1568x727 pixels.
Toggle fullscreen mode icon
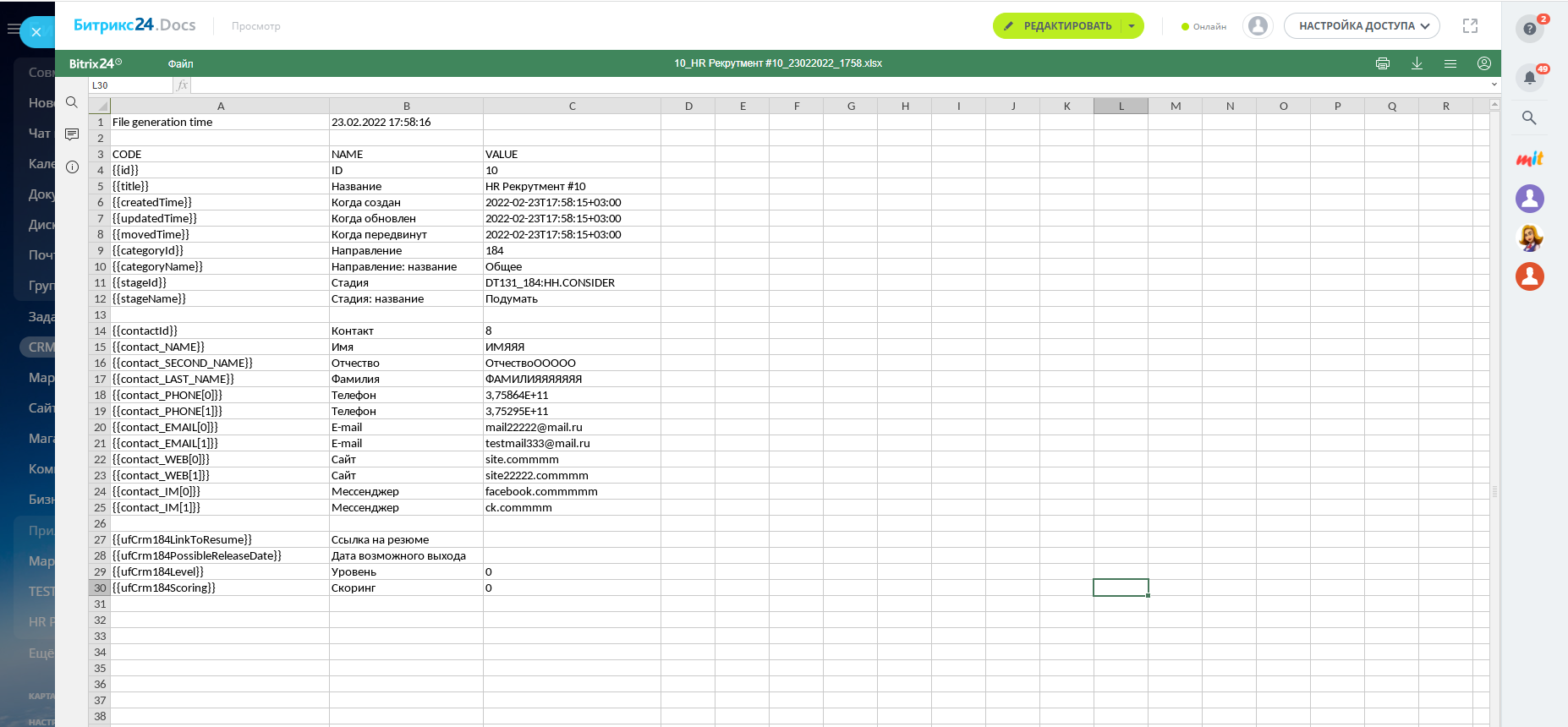pos(1470,26)
